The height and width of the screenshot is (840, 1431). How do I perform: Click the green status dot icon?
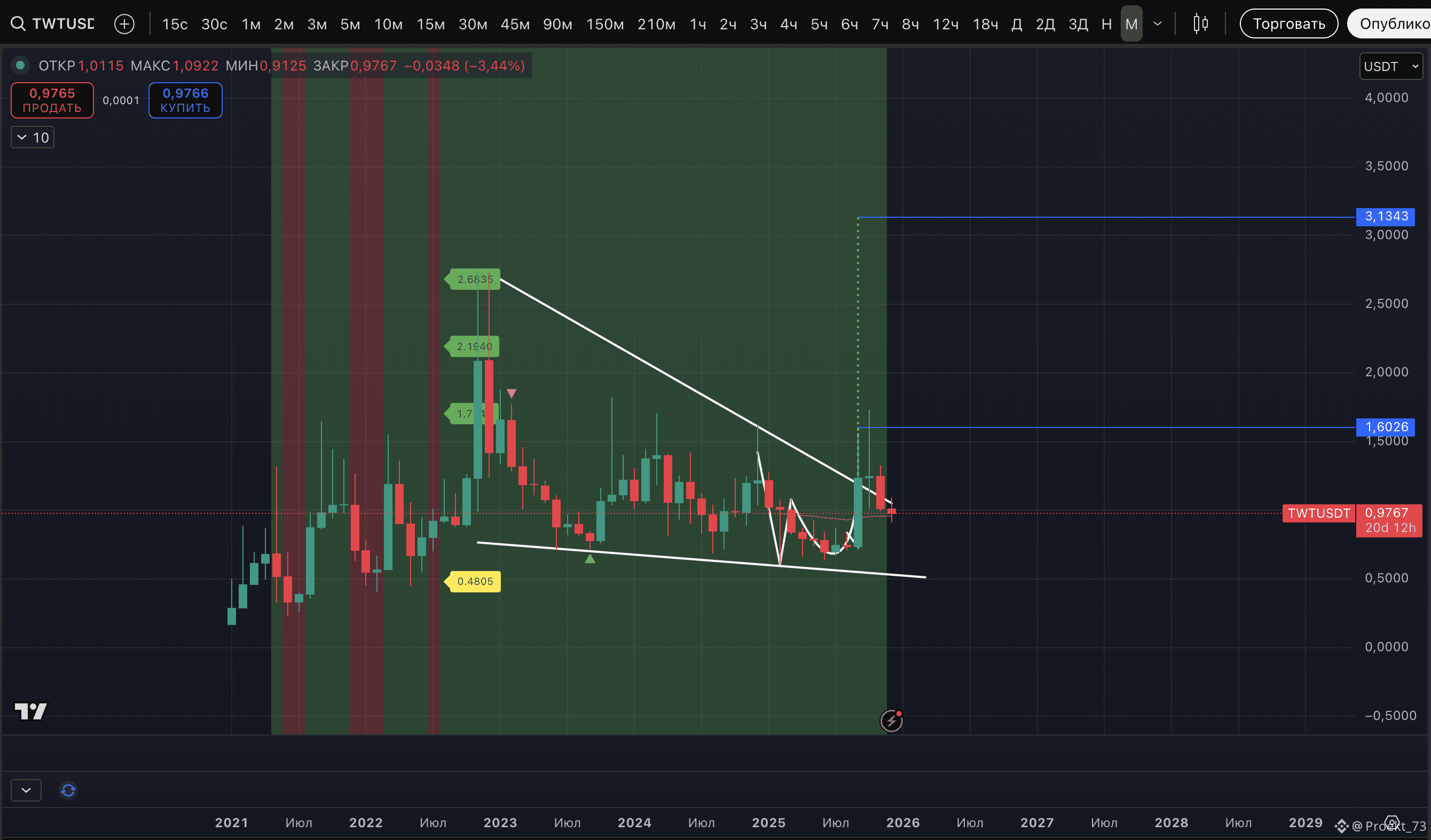(x=20, y=65)
